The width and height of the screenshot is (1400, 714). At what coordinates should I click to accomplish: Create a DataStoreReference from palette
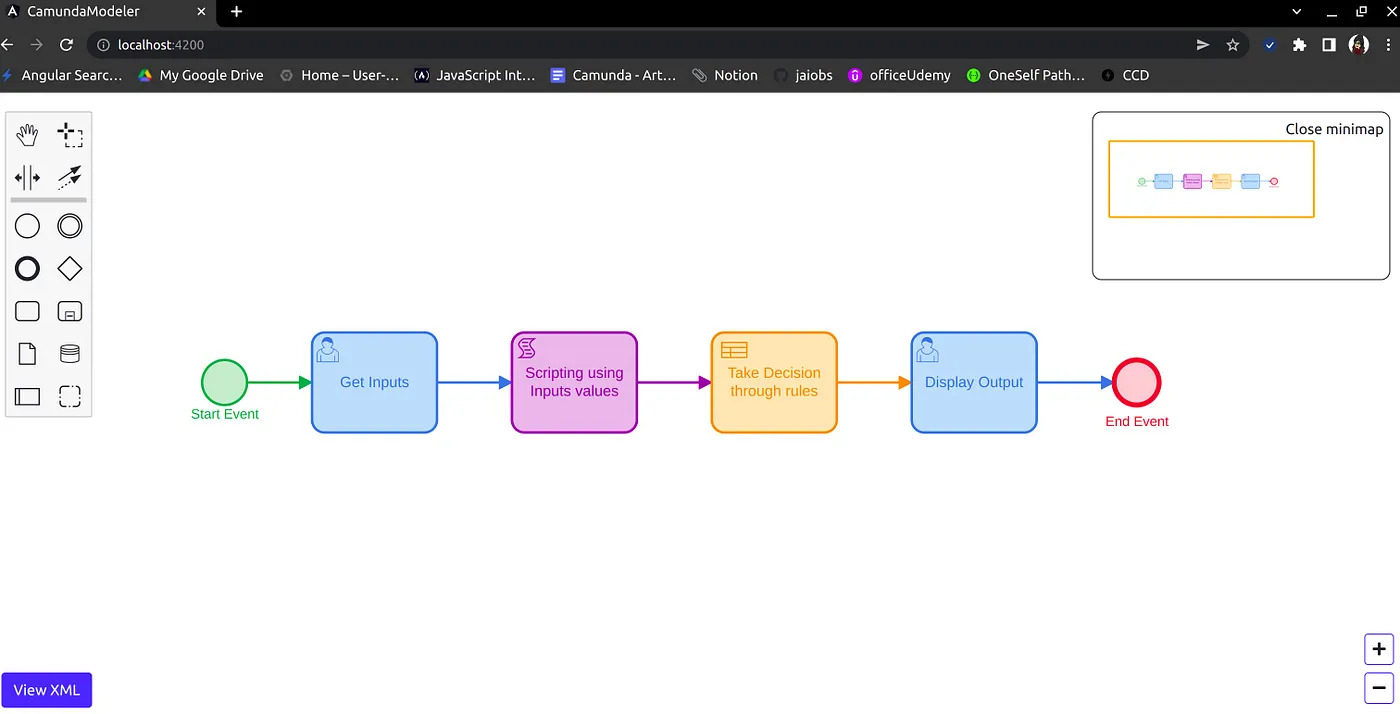coord(70,354)
